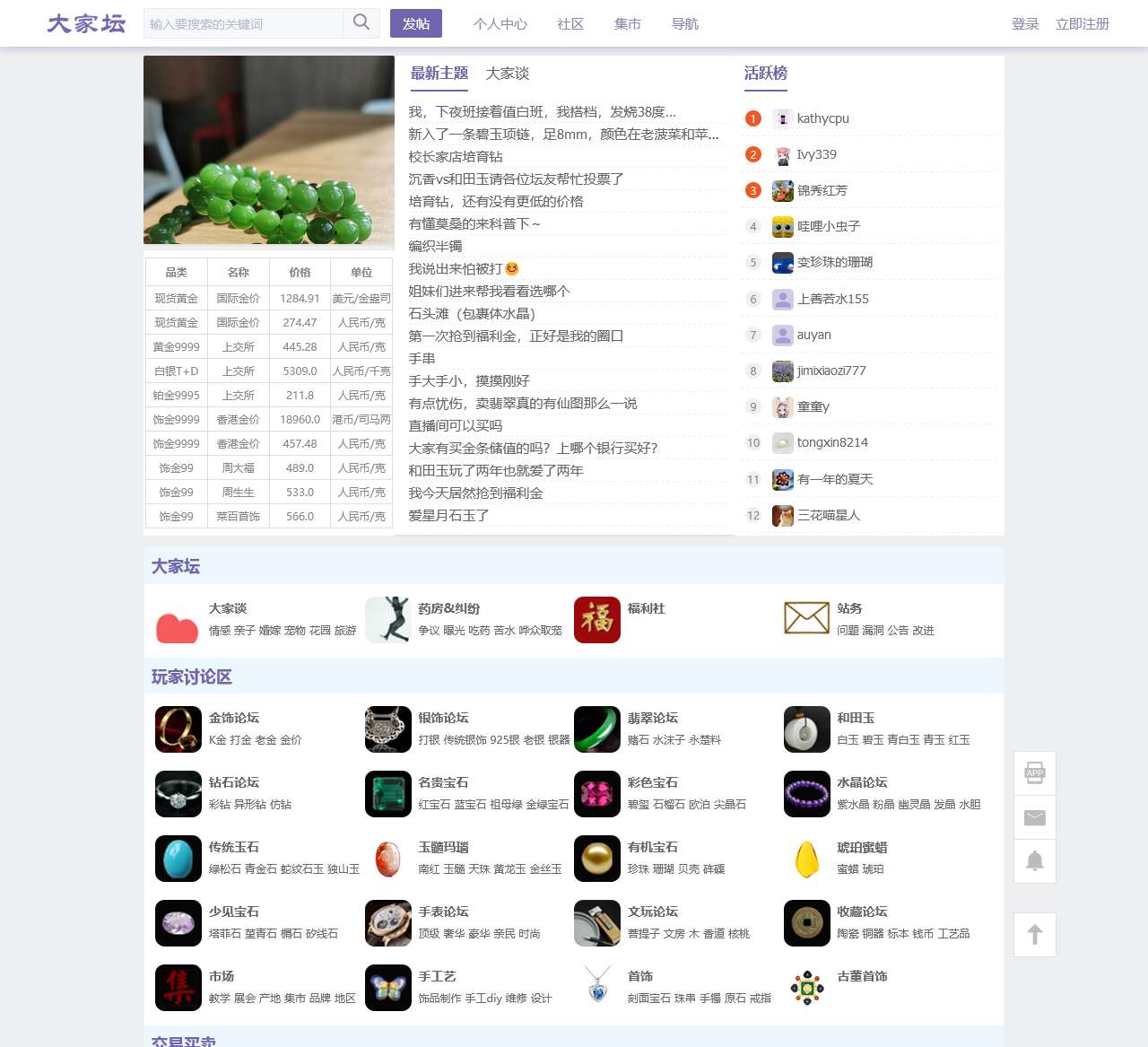Open the bell notification icon on the right
The image size is (1148, 1047).
[1034, 860]
